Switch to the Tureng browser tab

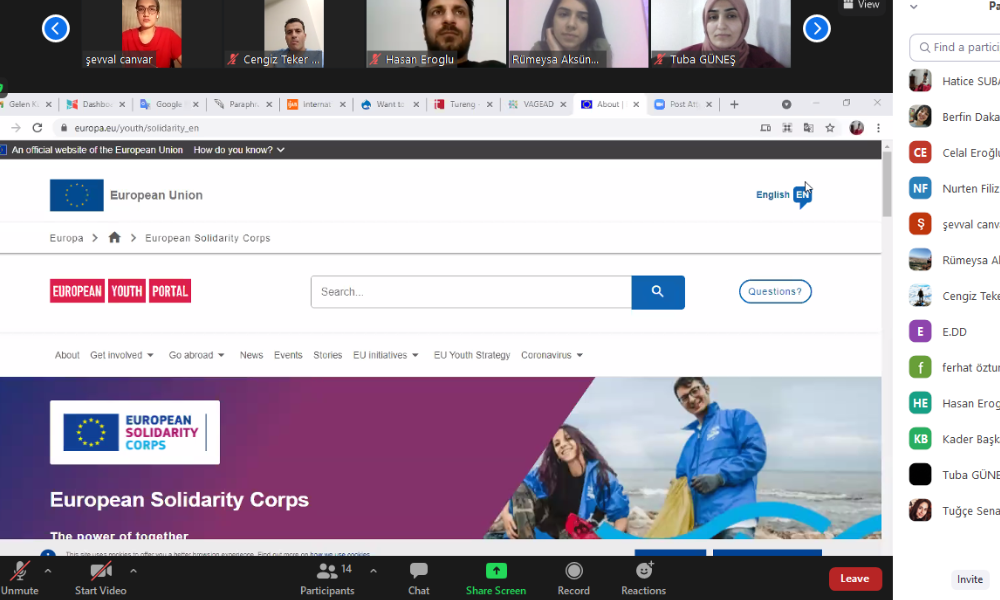coord(461,105)
